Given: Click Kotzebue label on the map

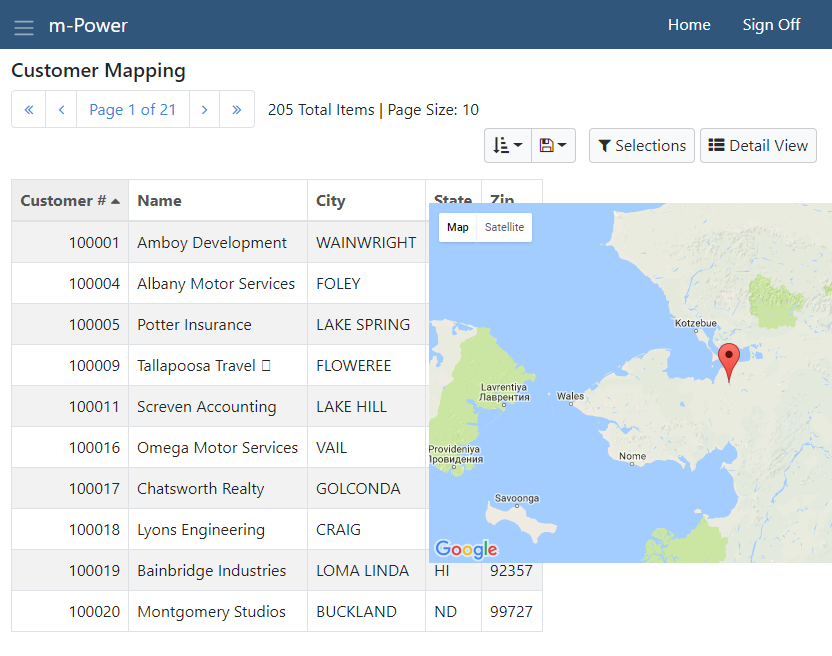Looking at the screenshot, I should (696, 323).
